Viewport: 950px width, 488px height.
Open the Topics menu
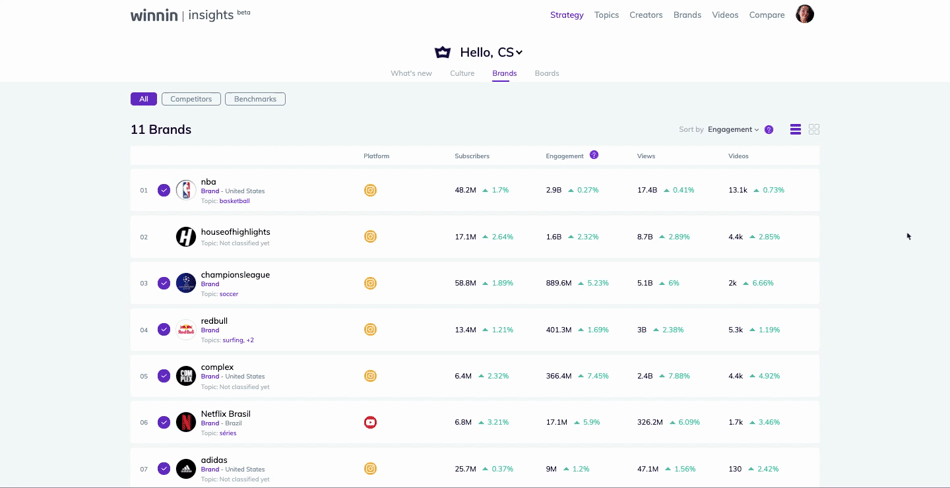[x=606, y=15]
